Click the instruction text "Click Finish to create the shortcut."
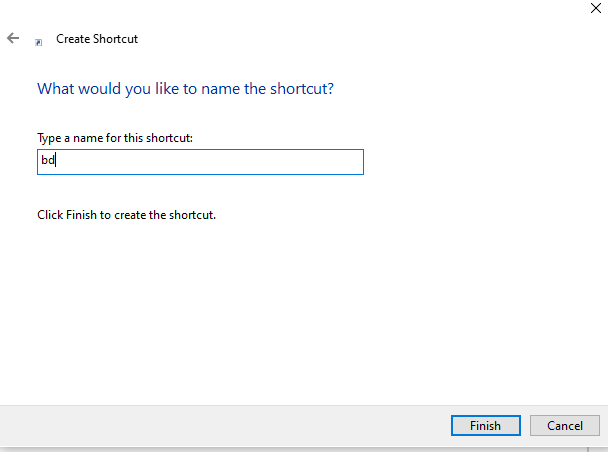Viewport: 608px width, 452px height. (126, 214)
